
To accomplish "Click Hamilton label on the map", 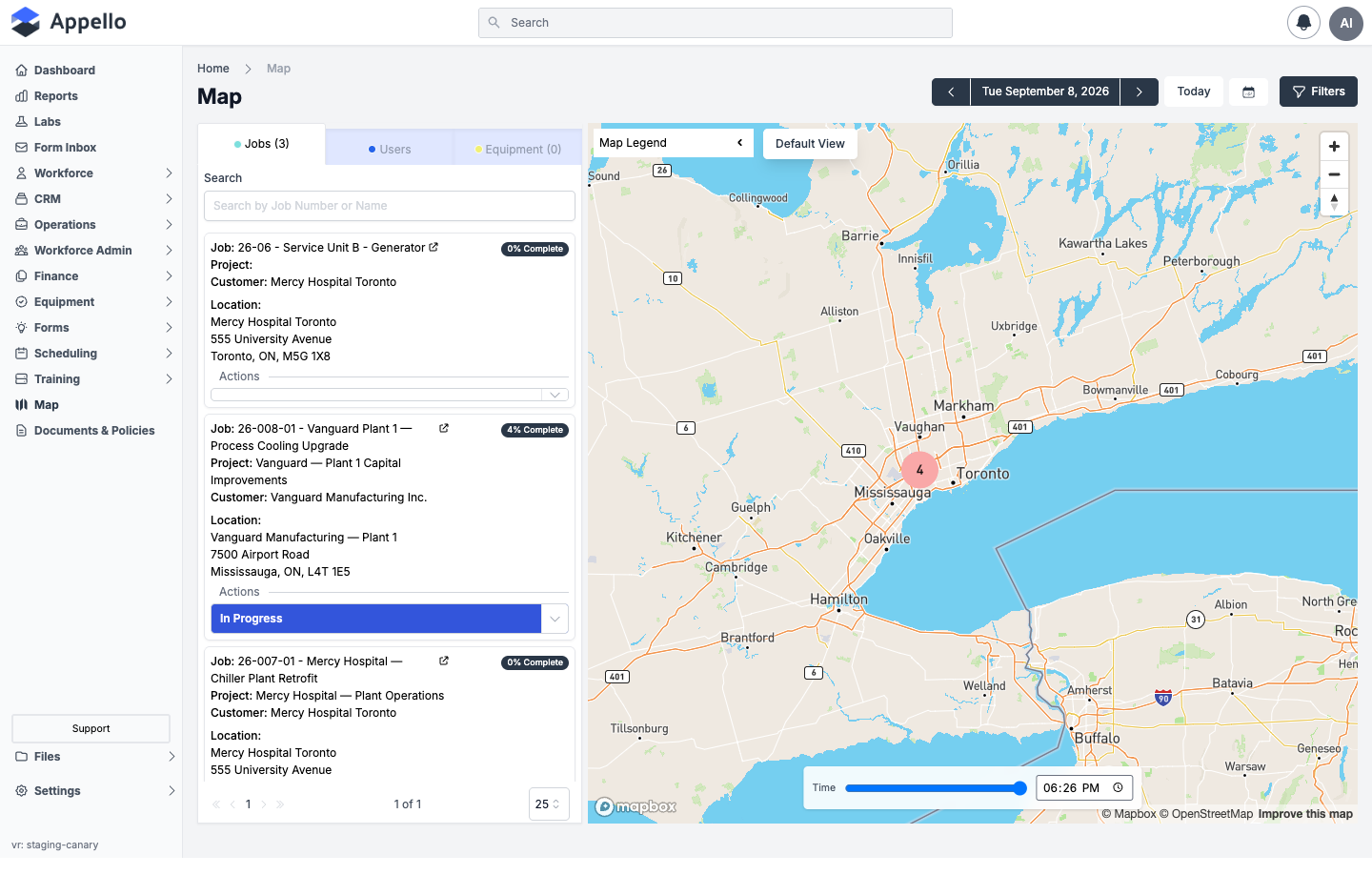I will pyautogui.click(x=838, y=600).
